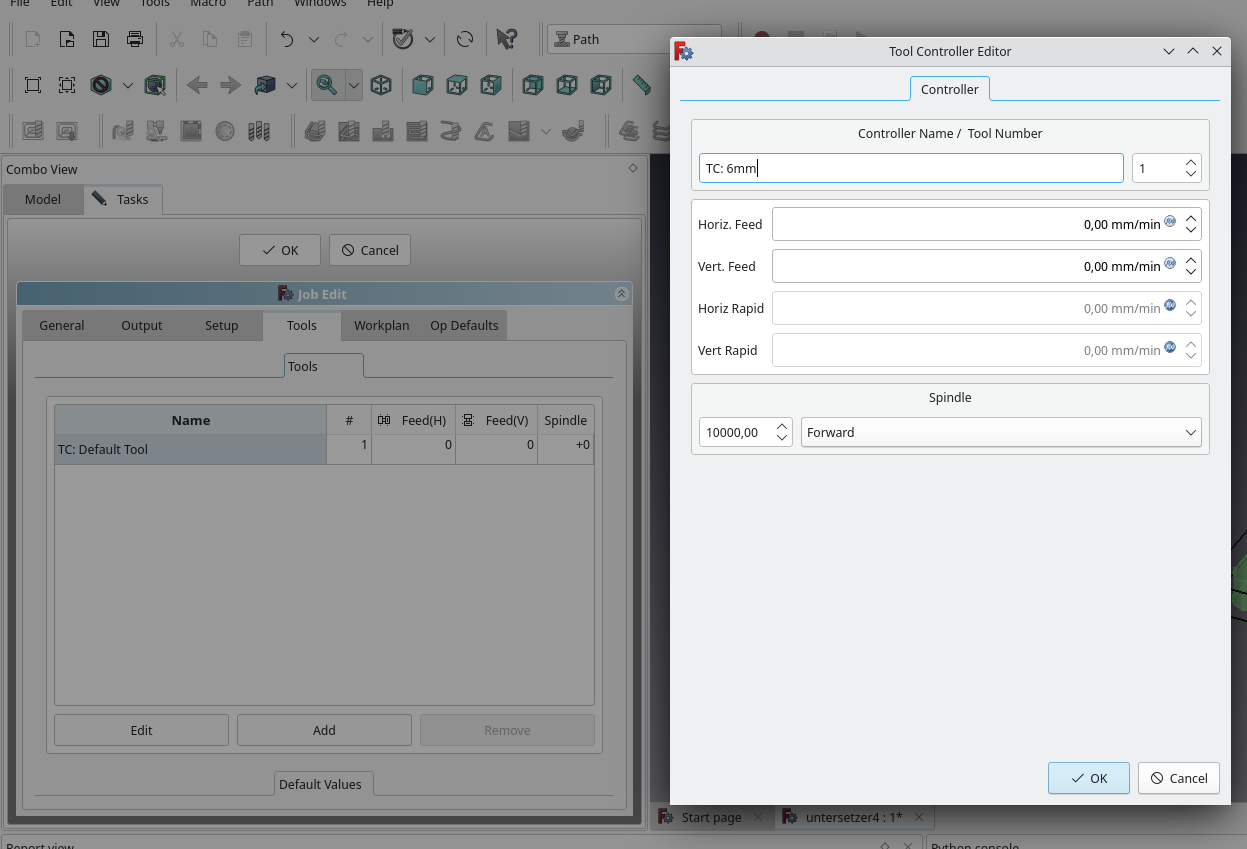
Task: Click the Measure distance ruler icon
Action: click(x=641, y=85)
